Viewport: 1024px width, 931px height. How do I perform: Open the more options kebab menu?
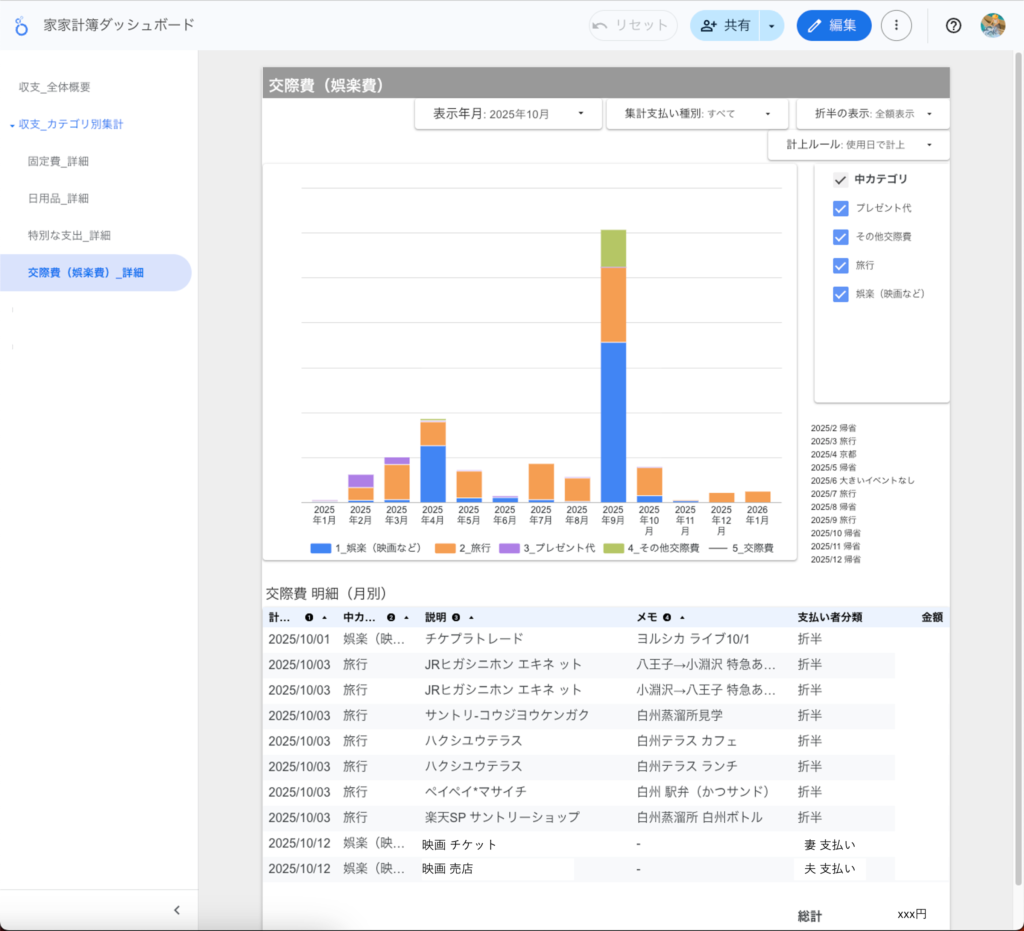coord(896,26)
